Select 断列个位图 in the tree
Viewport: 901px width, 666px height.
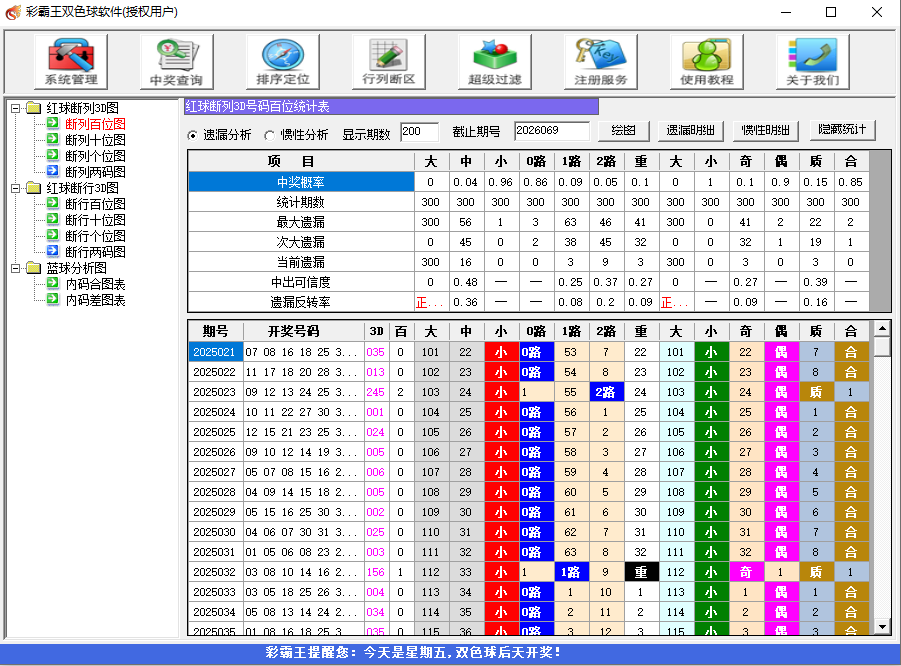tap(95, 156)
